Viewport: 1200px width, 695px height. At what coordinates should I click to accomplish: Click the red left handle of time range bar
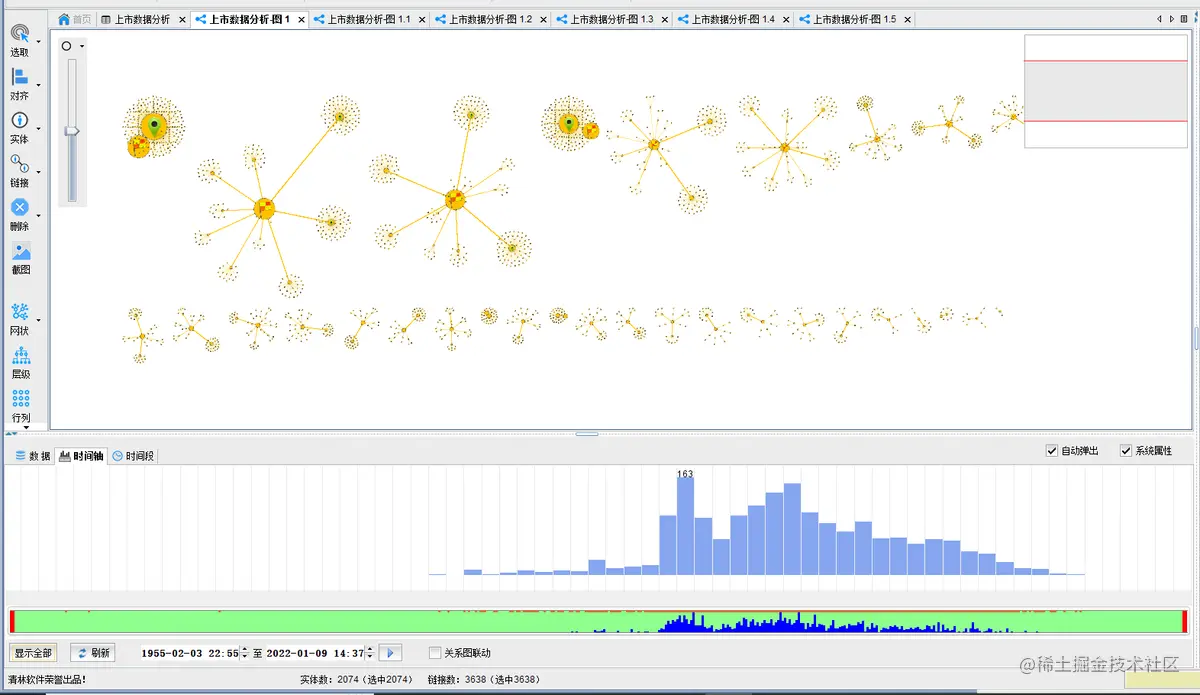12,621
